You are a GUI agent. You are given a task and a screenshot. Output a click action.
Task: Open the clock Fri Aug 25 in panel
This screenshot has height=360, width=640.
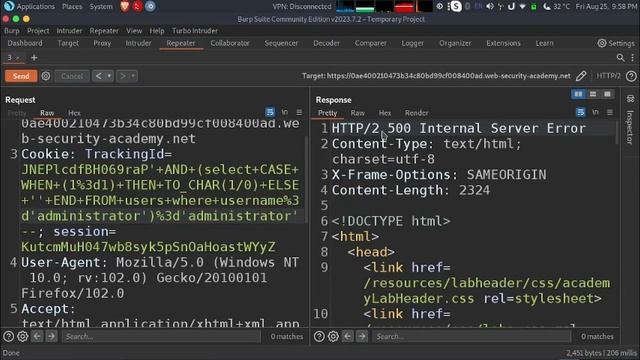pos(606,7)
